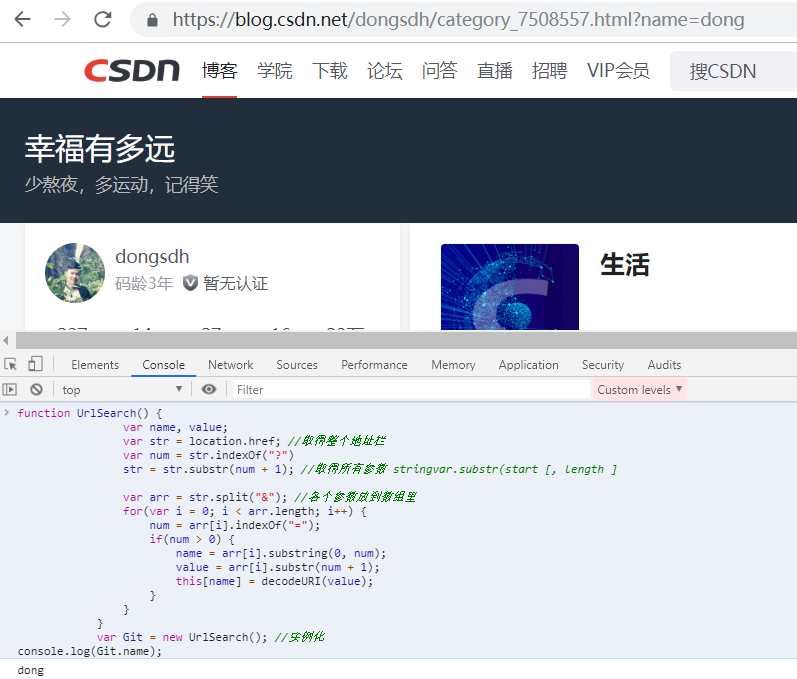The height and width of the screenshot is (679, 797).
Task: Click the line 'function UrlSearch() {'
Action: tap(89, 413)
